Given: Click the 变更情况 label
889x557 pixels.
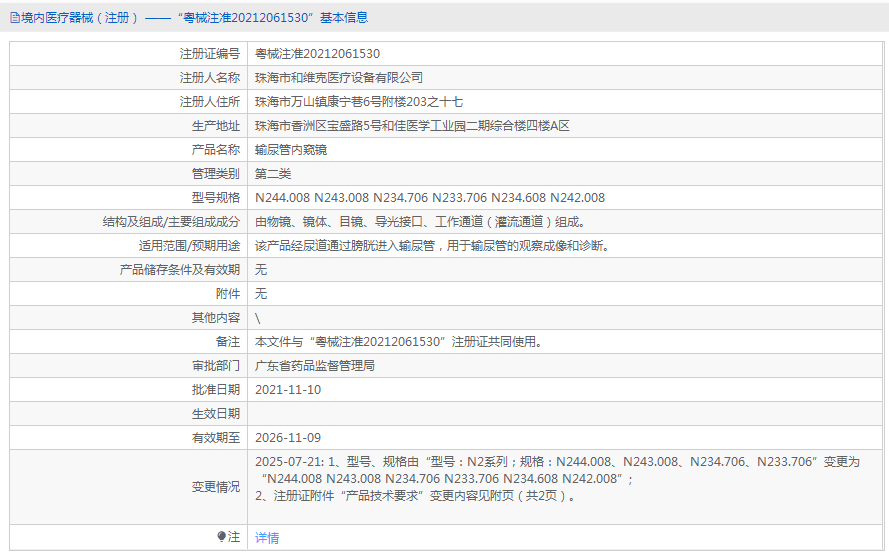Looking at the screenshot, I should [216, 487].
